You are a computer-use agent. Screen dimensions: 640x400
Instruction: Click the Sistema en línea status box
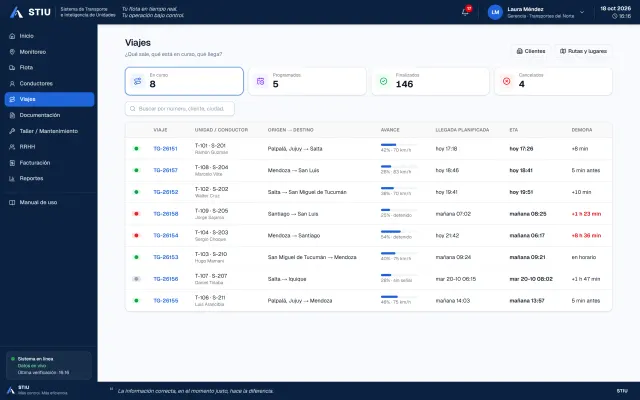tap(49, 365)
